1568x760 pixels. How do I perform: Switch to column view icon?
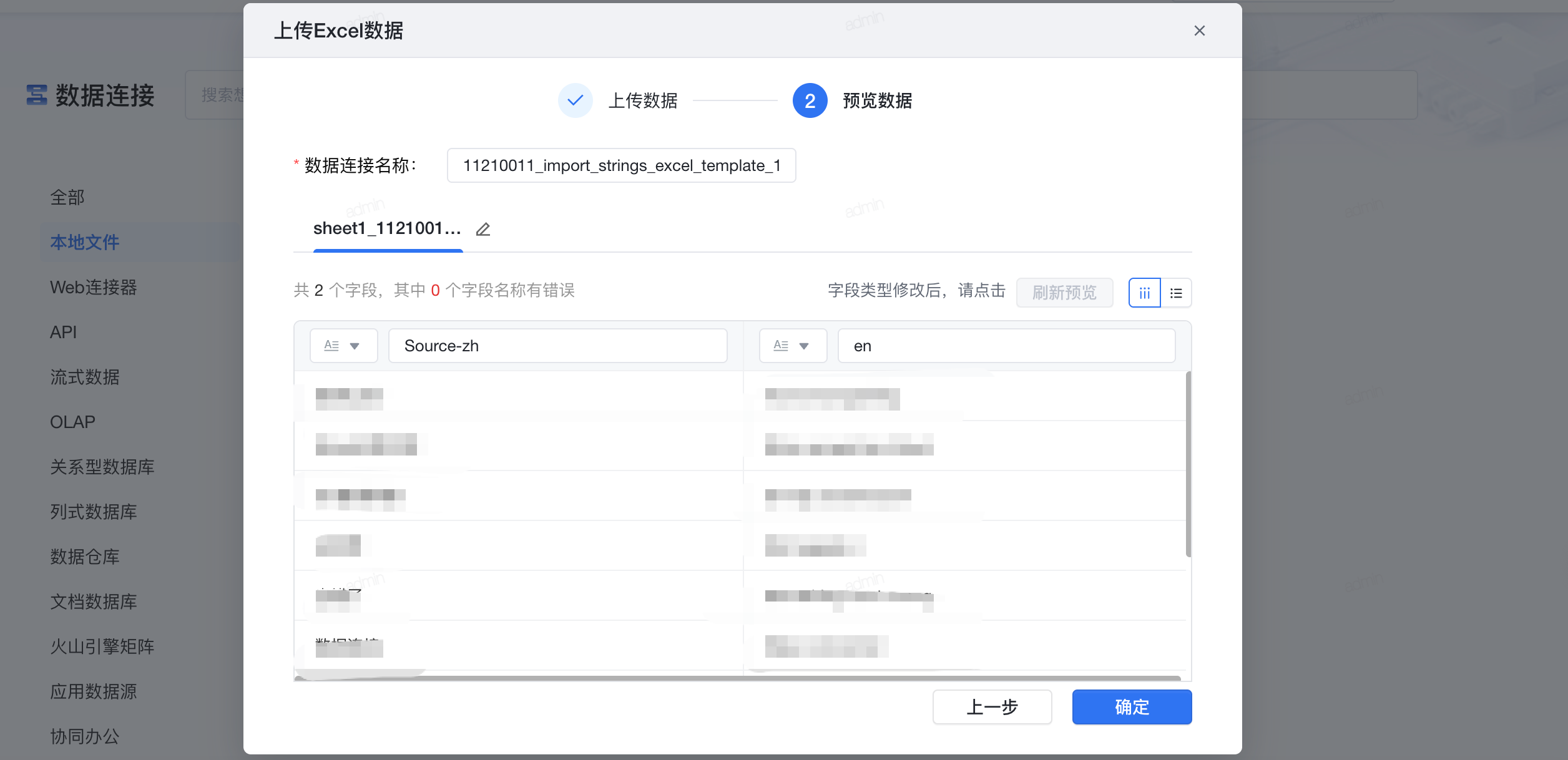point(1144,293)
